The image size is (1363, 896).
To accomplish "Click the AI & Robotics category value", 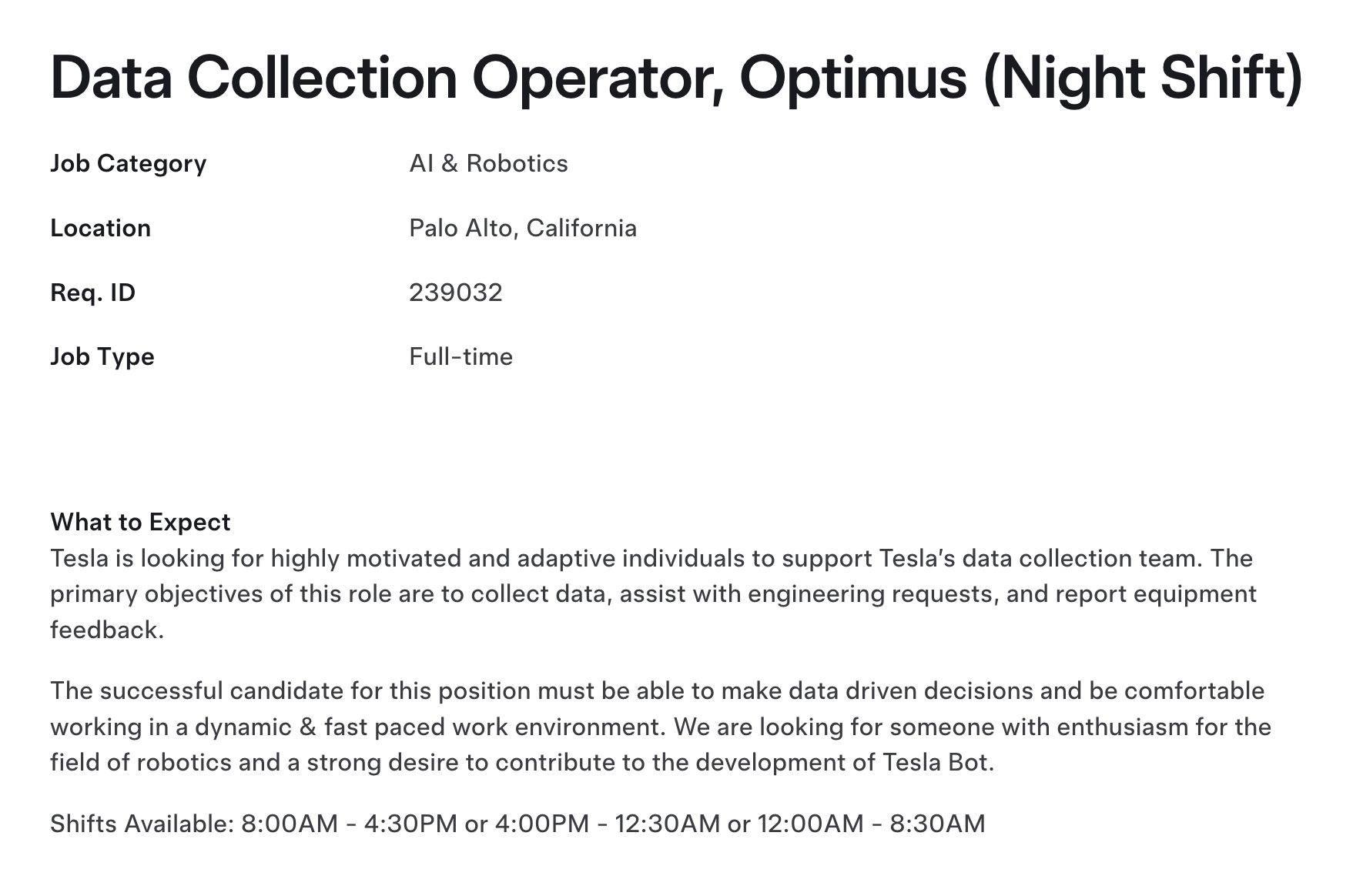I will (488, 163).
